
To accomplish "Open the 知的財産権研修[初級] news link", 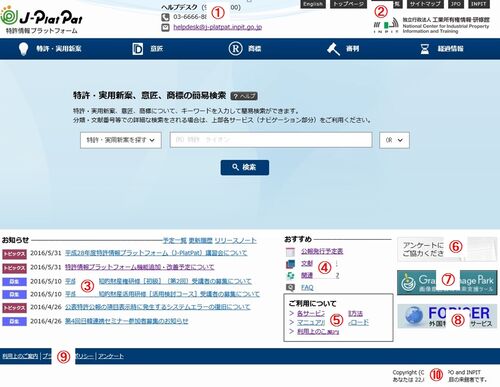I will pos(175,281).
